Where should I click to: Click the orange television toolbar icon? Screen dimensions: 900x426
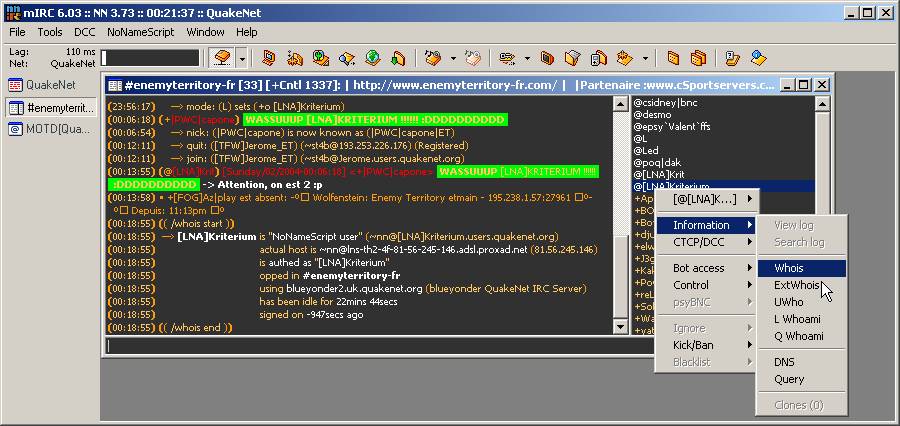click(547, 58)
